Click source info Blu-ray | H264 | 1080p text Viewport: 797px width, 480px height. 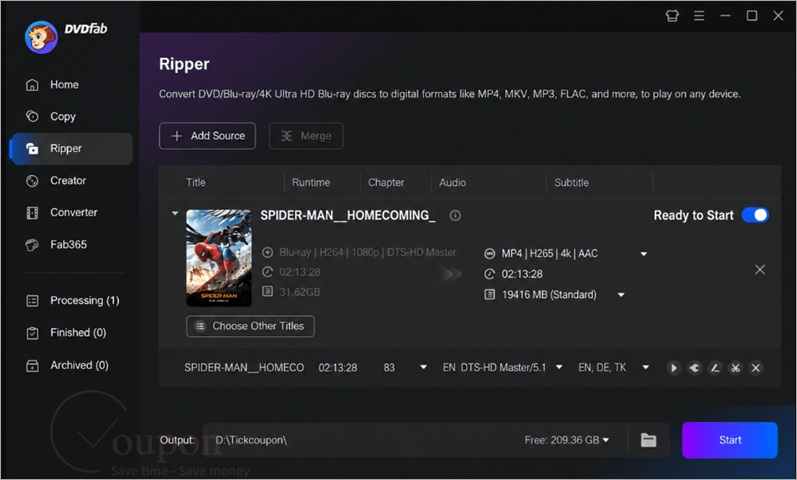(x=367, y=252)
